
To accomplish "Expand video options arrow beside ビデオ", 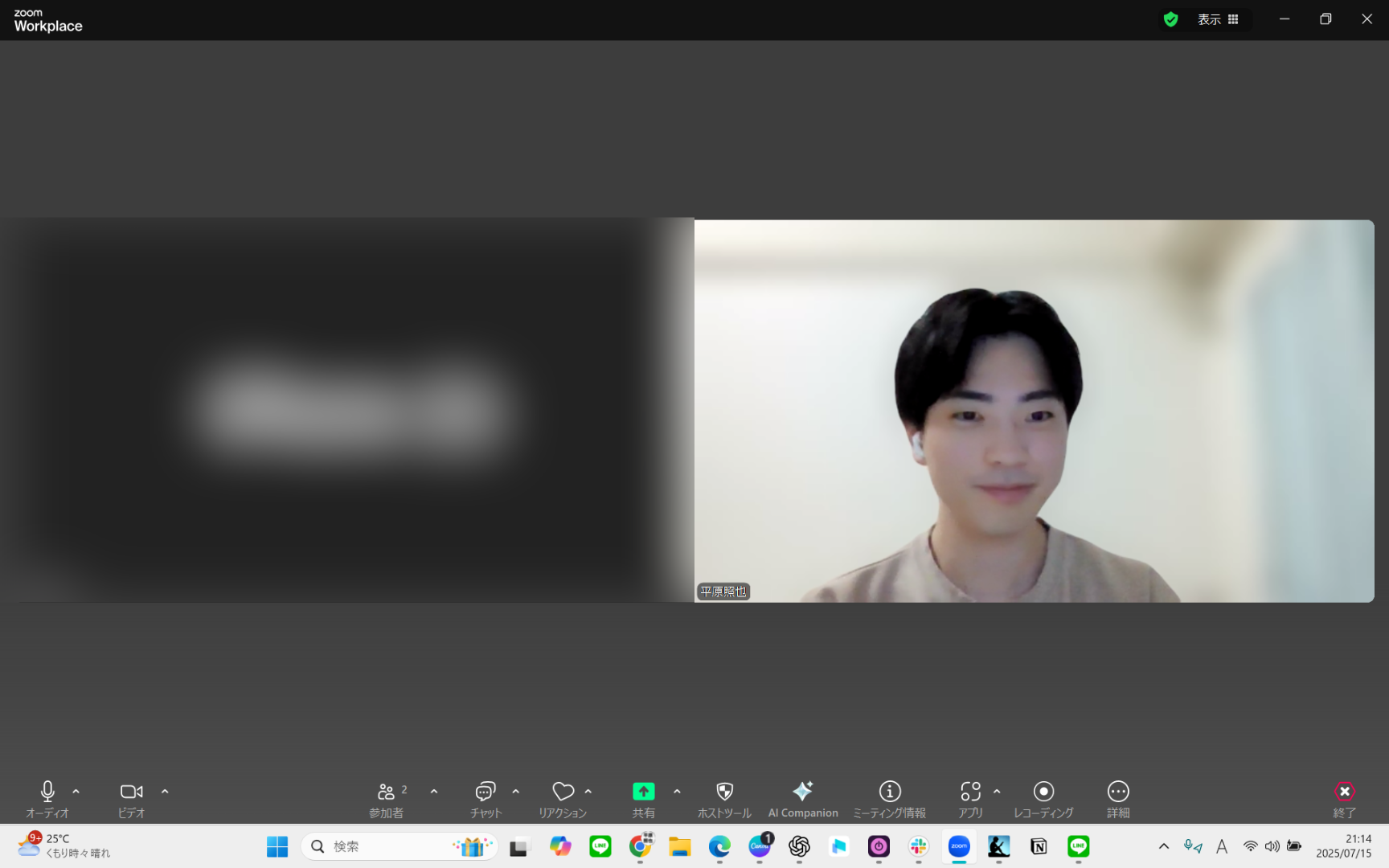I will coord(165,792).
